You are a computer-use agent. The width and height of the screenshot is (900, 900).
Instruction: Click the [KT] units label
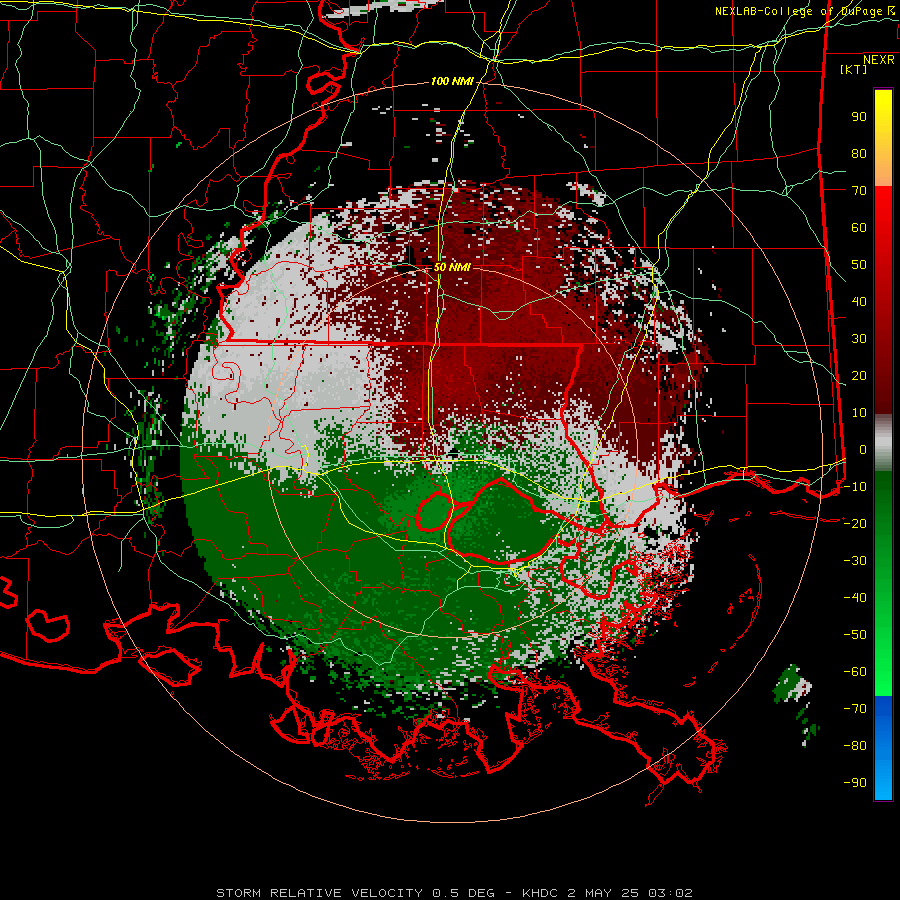[853, 69]
